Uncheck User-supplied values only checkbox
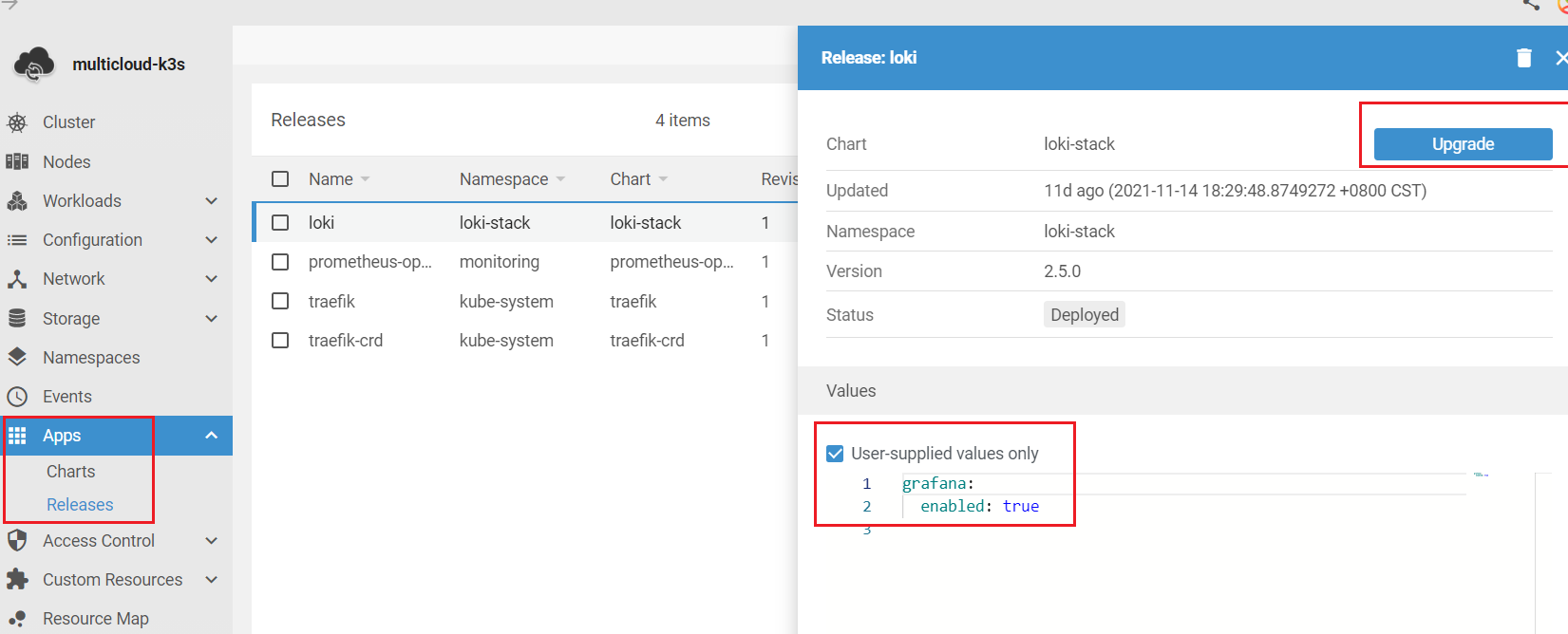 (x=836, y=454)
